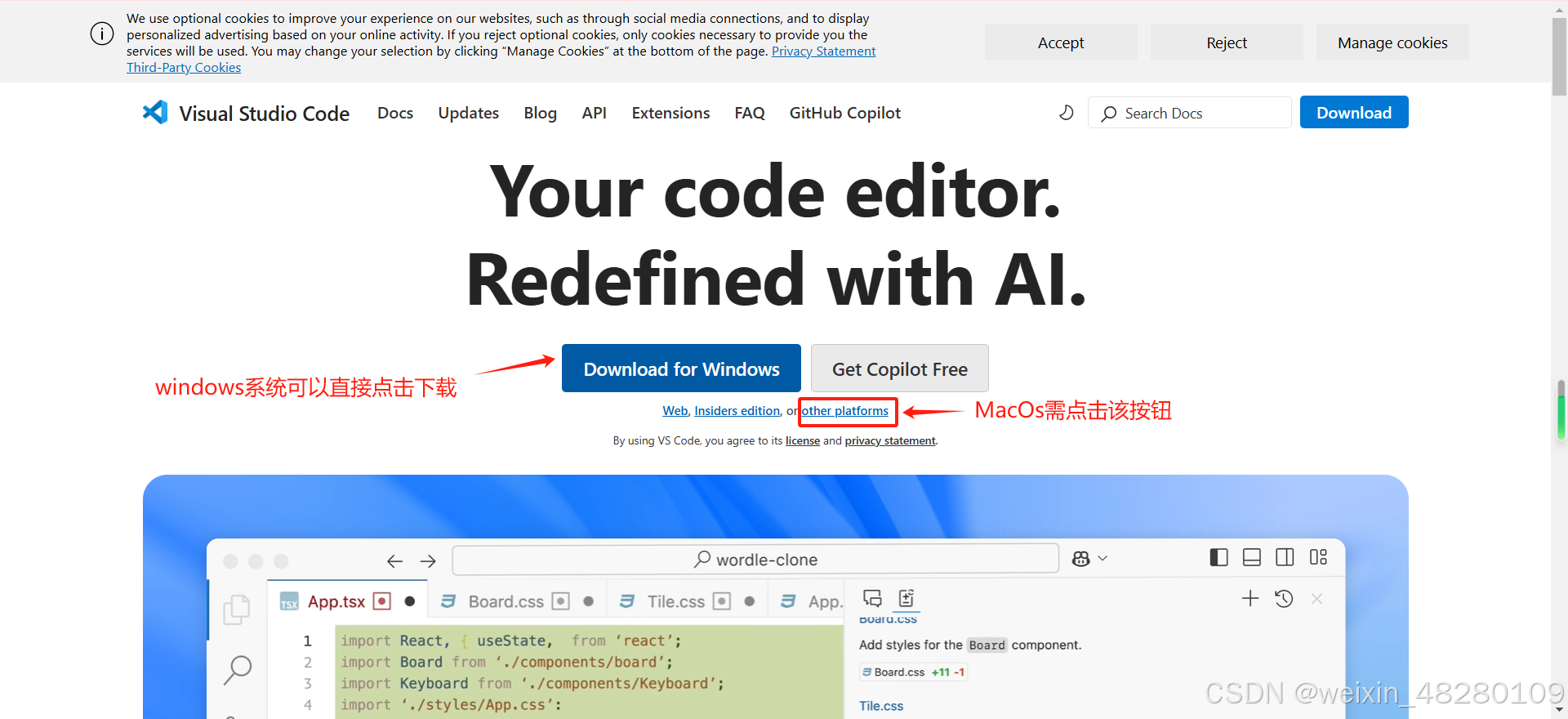Open the Updates menu item
This screenshot has width=1568, height=719.
469,113
